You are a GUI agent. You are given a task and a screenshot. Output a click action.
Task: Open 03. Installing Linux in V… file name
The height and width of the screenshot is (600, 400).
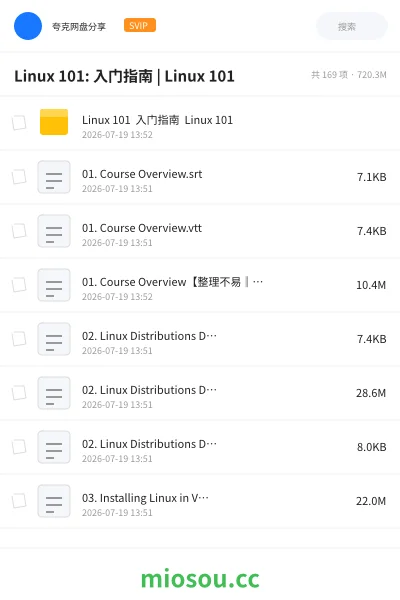(145, 498)
